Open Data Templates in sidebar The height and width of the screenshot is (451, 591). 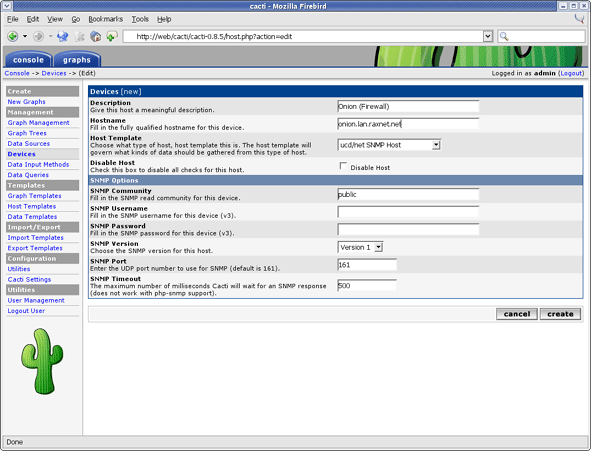click(x=32, y=217)
